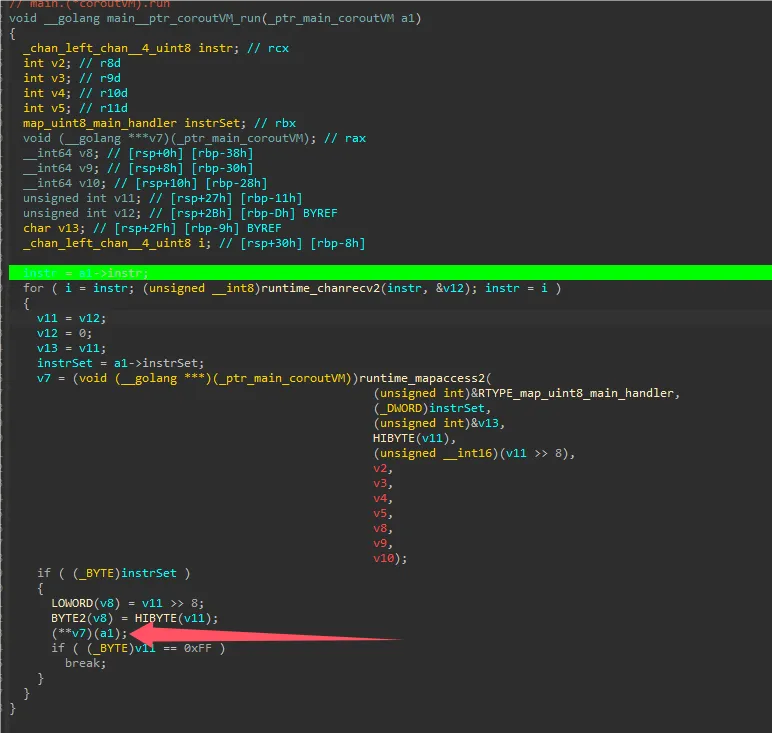Select the highlighted line 'instr = a1->instr;'

(390, 273)
